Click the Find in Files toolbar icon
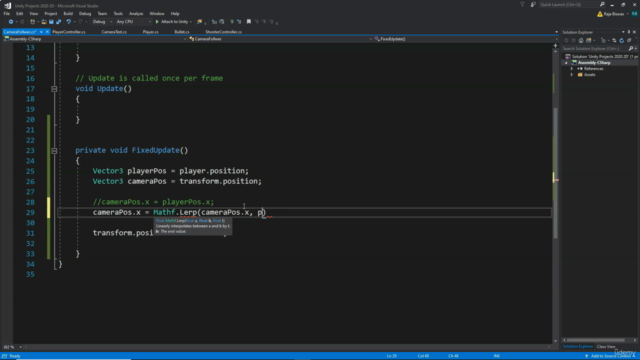Screen dimensions: 640x360 [x=199, y=22]
